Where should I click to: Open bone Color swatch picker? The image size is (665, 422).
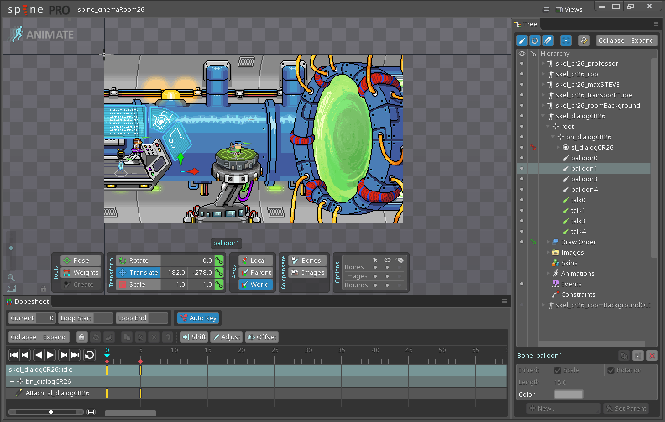click(568, 394)
